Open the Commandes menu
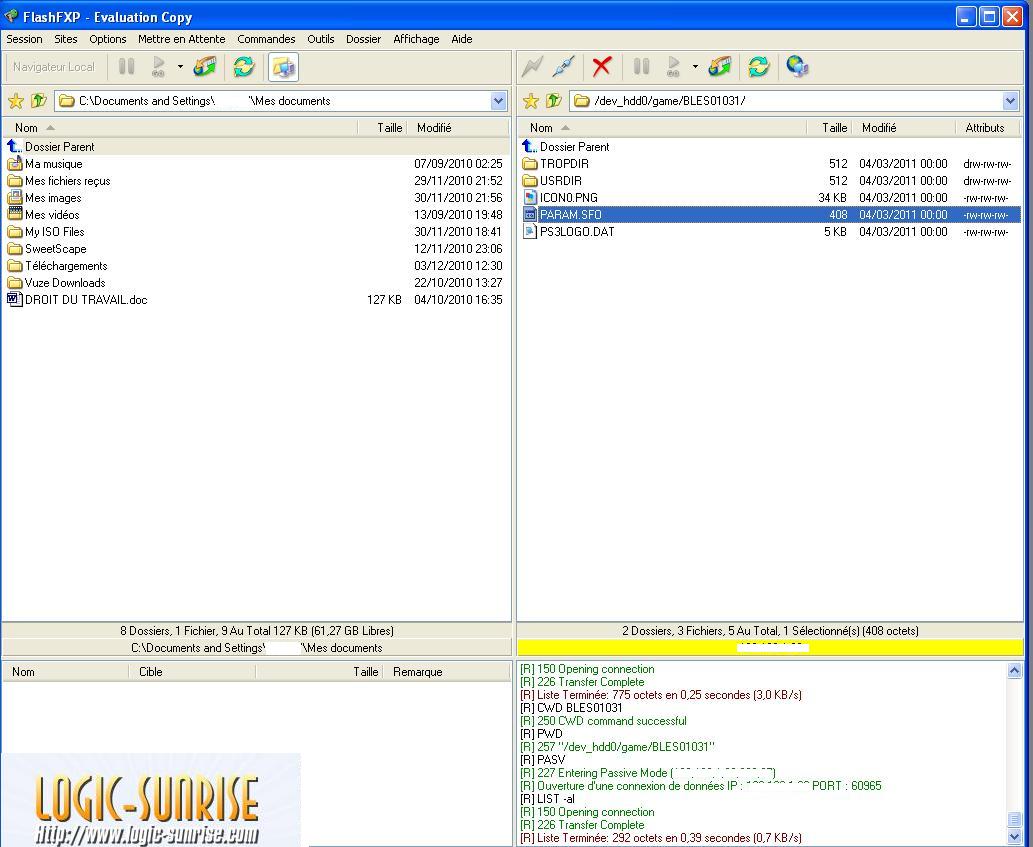Screen dimensions: 1033x847 pos(266,39)
